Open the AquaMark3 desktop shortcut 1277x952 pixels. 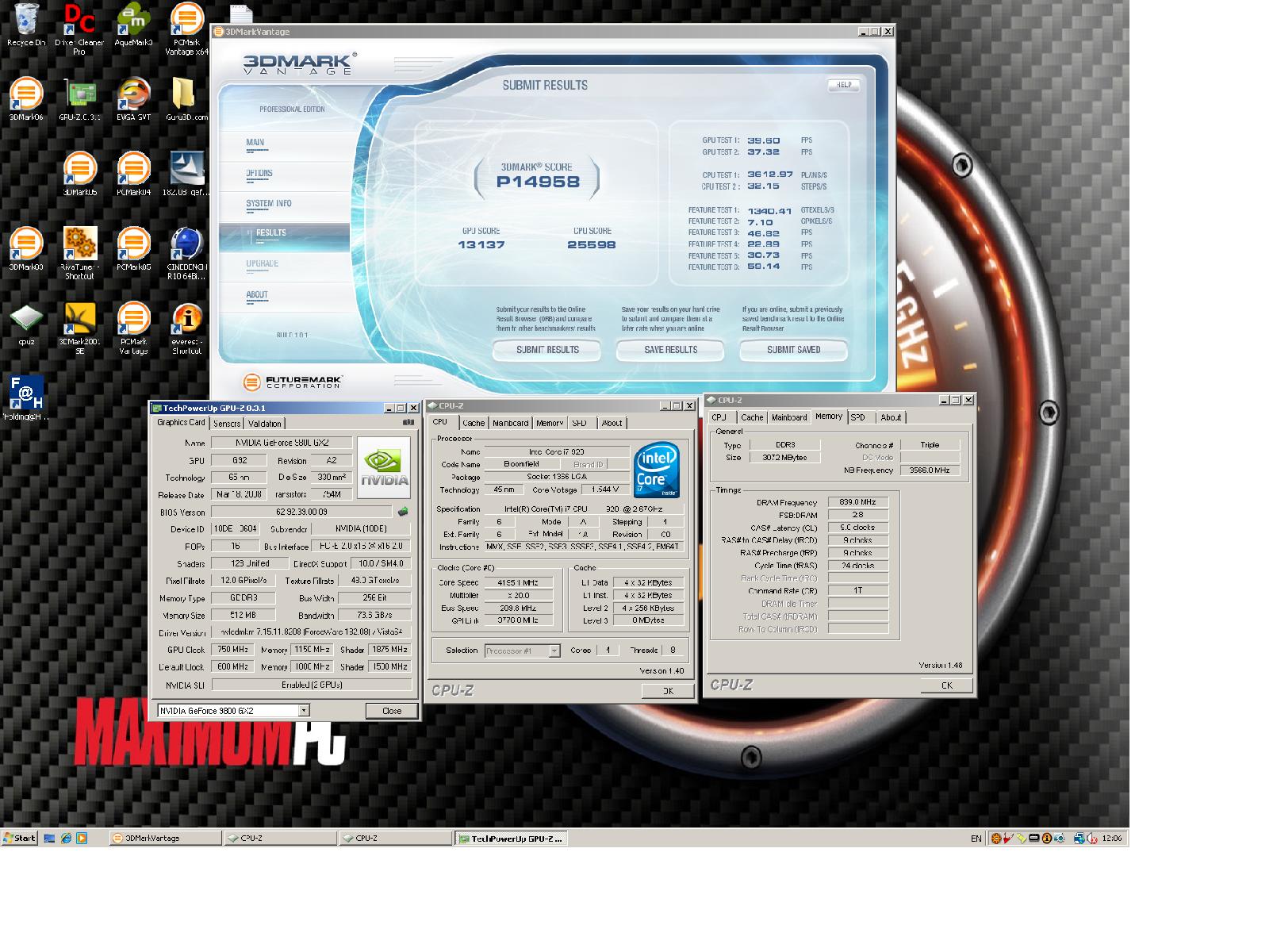click(133, 25)
